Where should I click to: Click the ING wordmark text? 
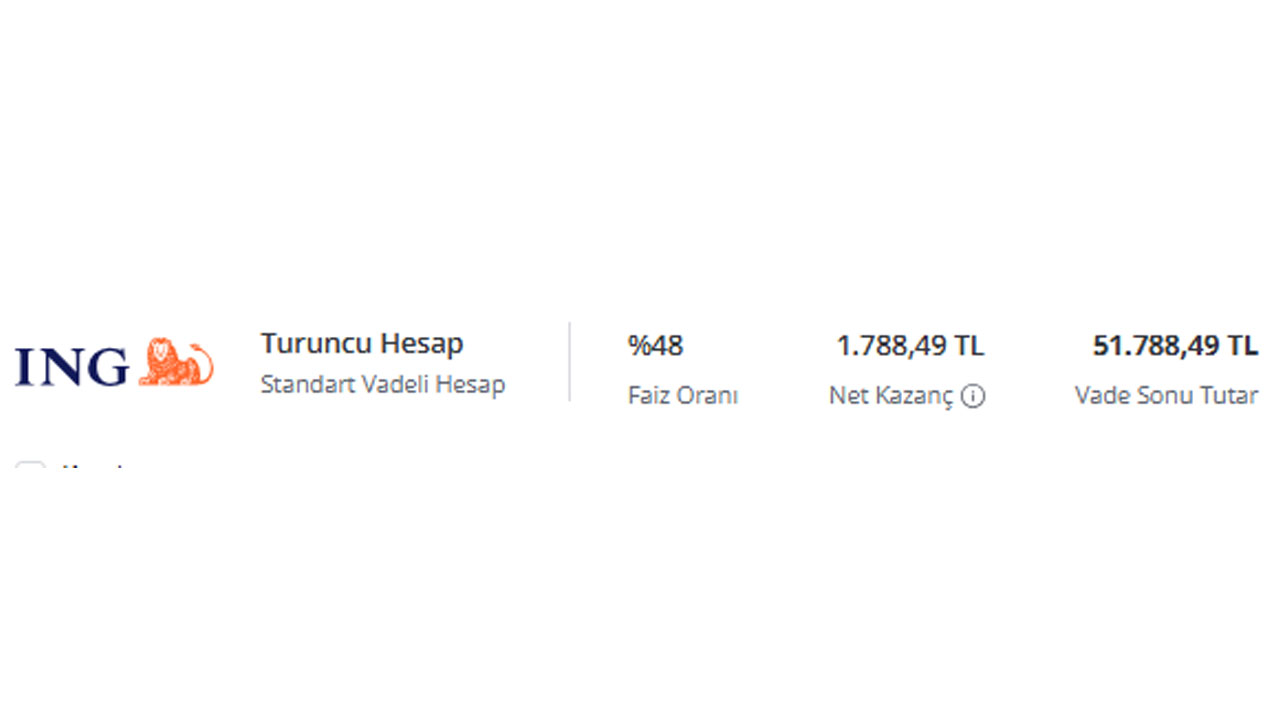[72, 367]
